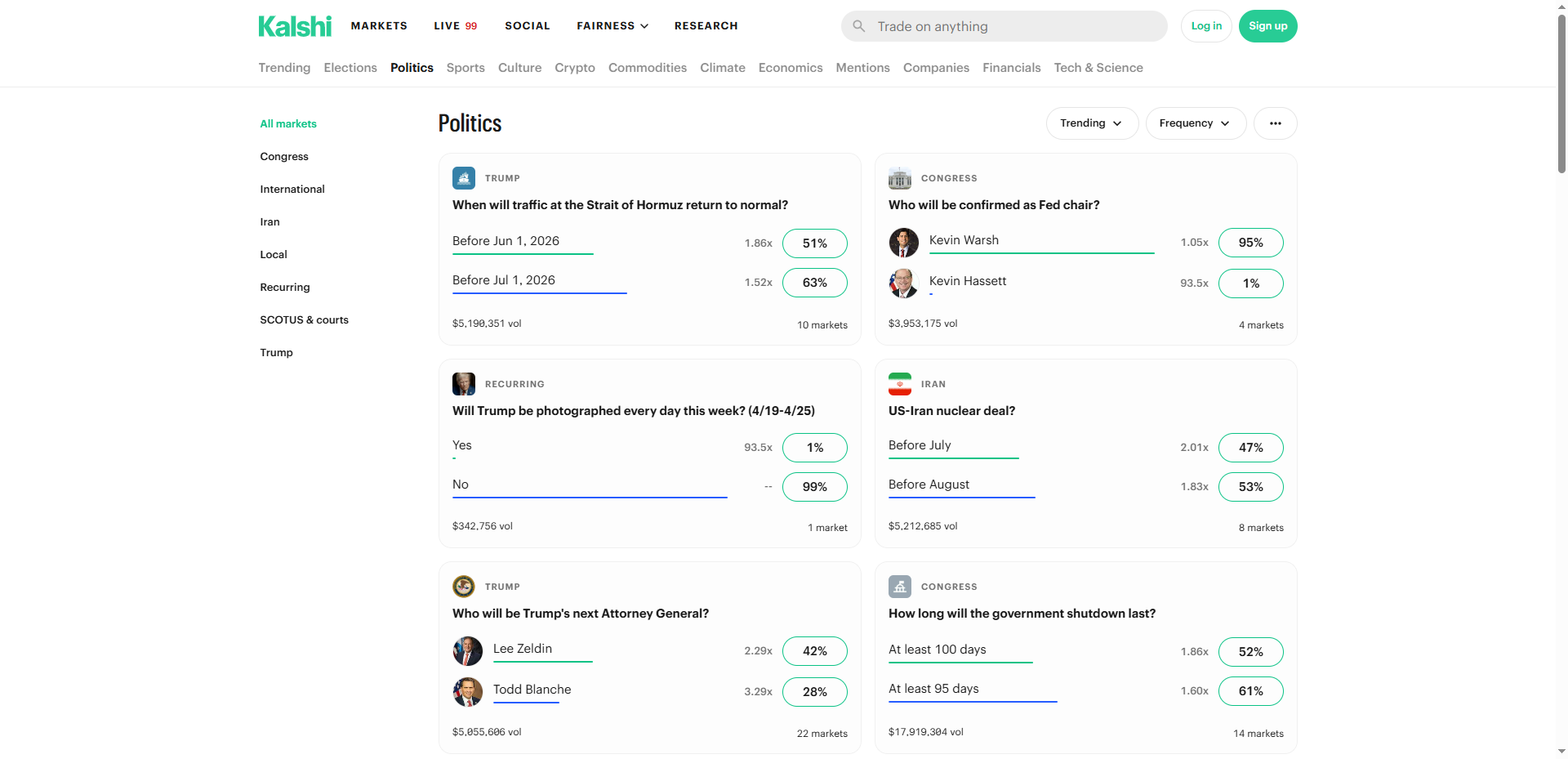Image resolution: width=1568 pixels, height=759 pixels.
Task: Open the Elections category tab
Action: click(350, 68)
